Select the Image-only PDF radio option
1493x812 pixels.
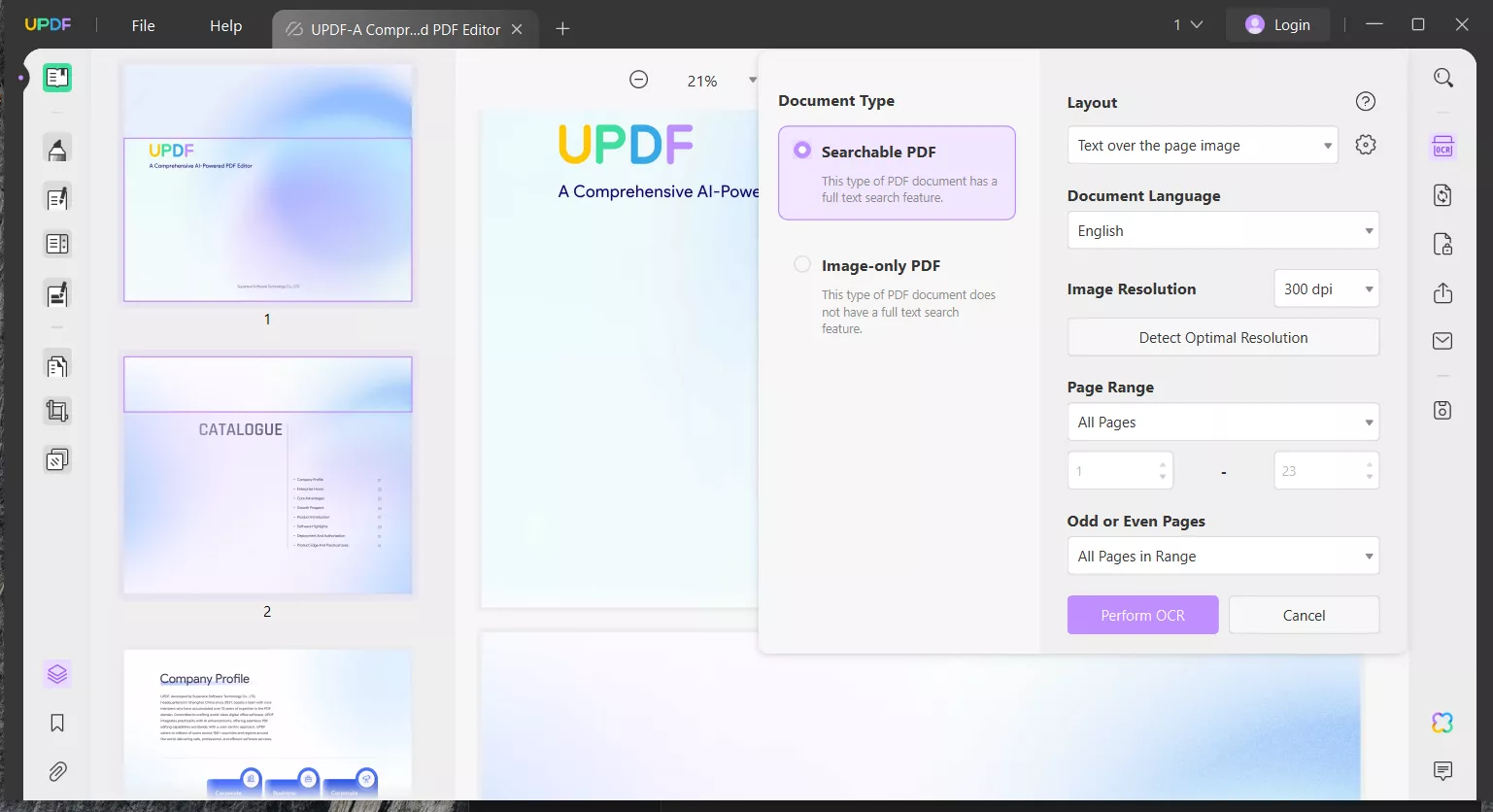pyautogui.click(x=802, y=264)
